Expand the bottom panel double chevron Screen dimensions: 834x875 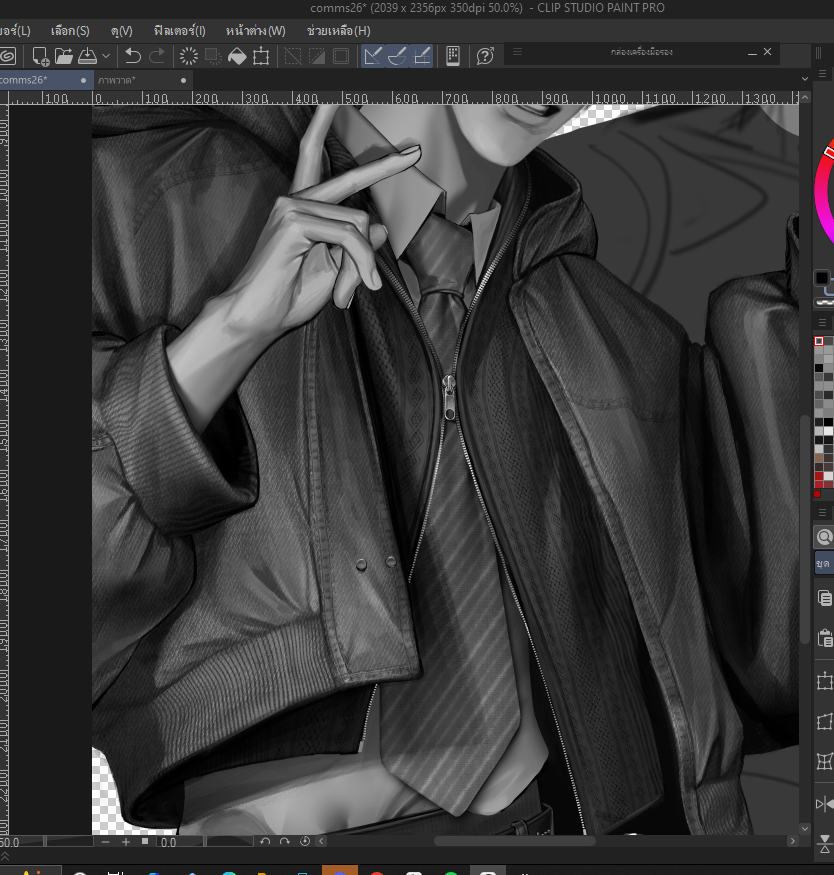[5, 856]
